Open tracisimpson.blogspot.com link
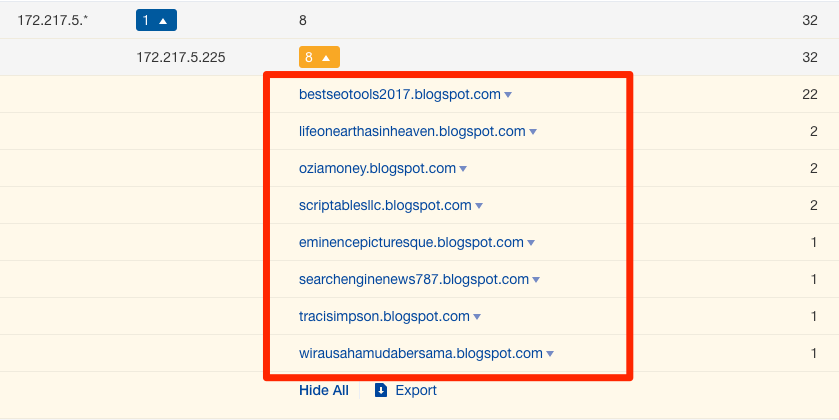The width and height of the screenshot is (839, 420). (x=384, y=316)
